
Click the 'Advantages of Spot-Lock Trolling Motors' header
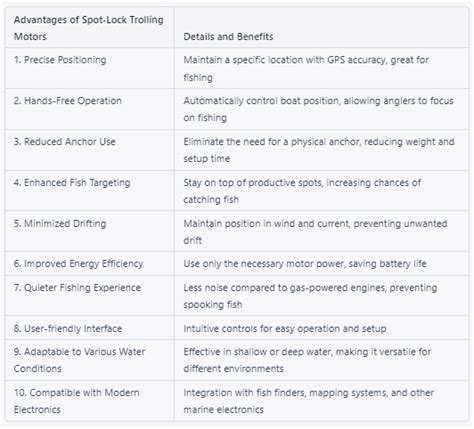pos(89,28)
